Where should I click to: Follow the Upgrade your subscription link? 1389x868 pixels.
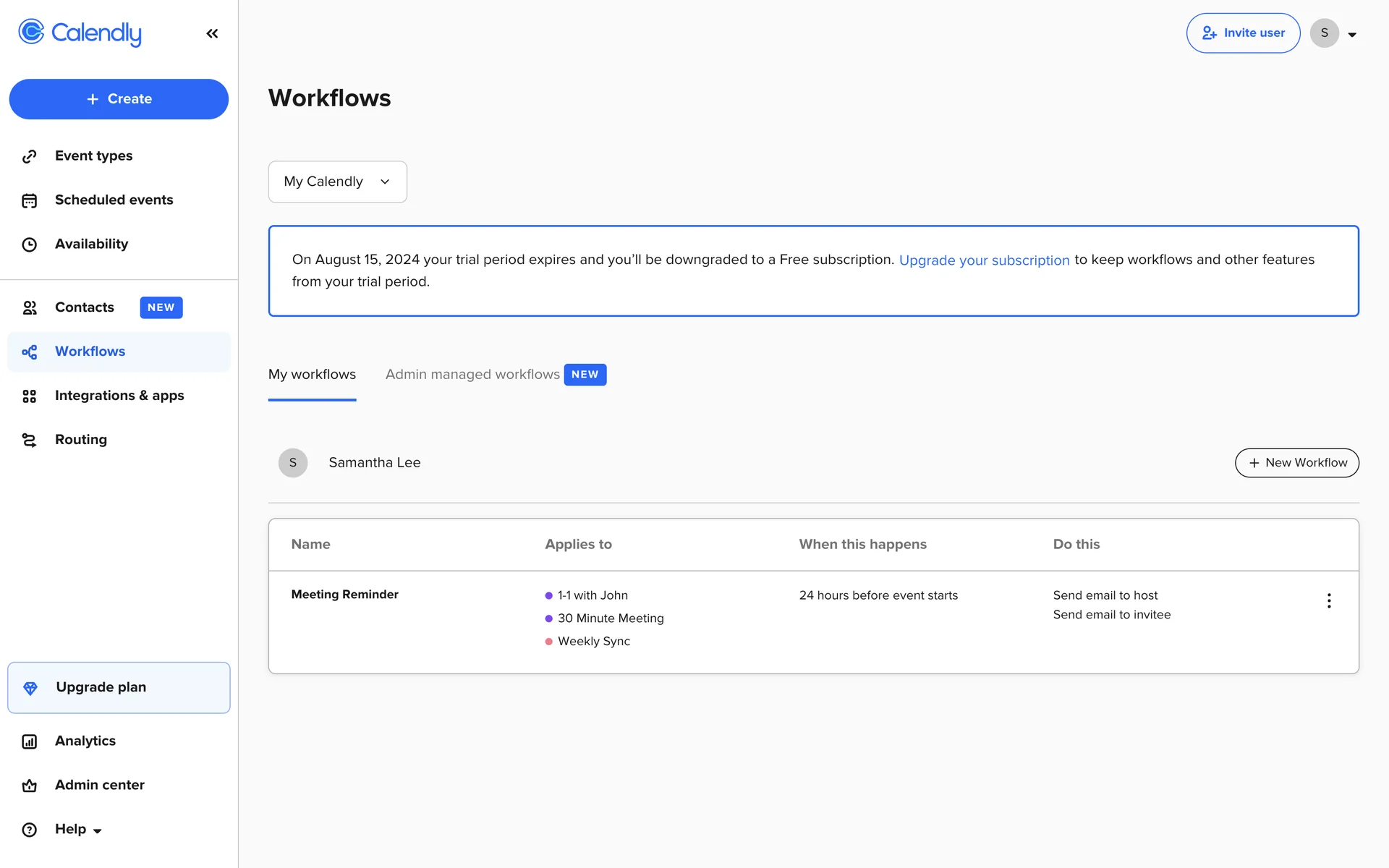(984, 260)
